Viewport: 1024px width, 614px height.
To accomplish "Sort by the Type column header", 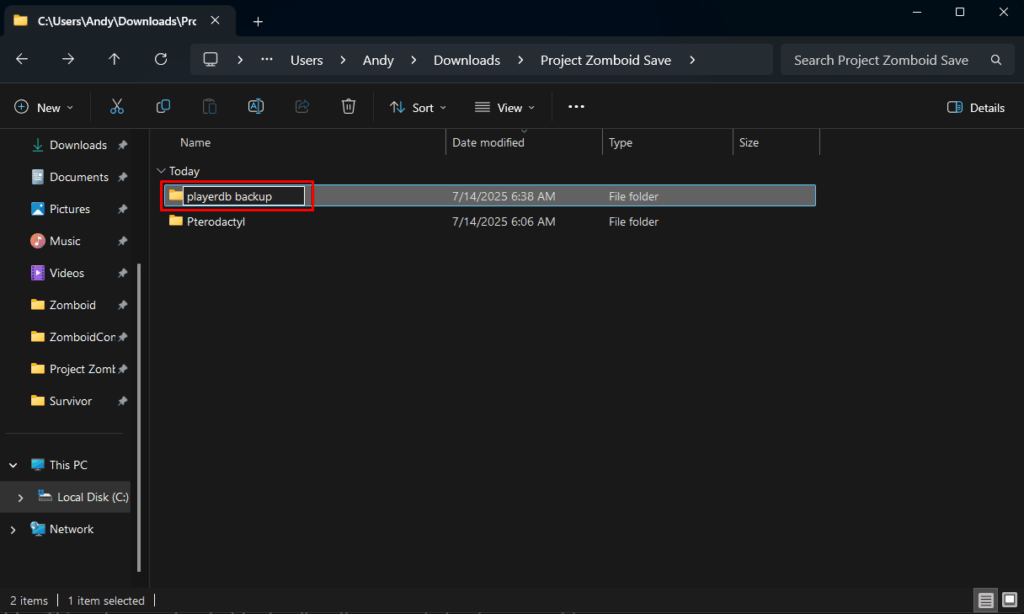I will click(x=620, y=142).
